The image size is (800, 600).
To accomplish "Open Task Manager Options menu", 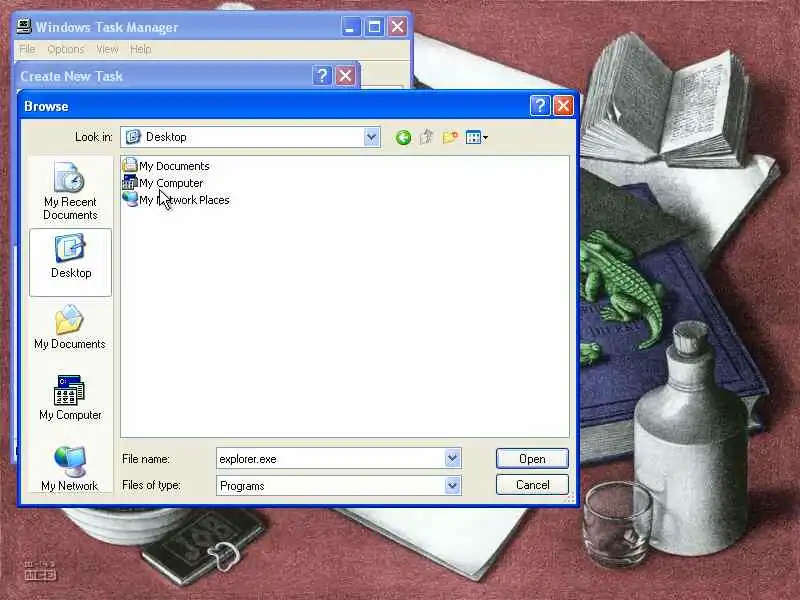I will (65, 49).
